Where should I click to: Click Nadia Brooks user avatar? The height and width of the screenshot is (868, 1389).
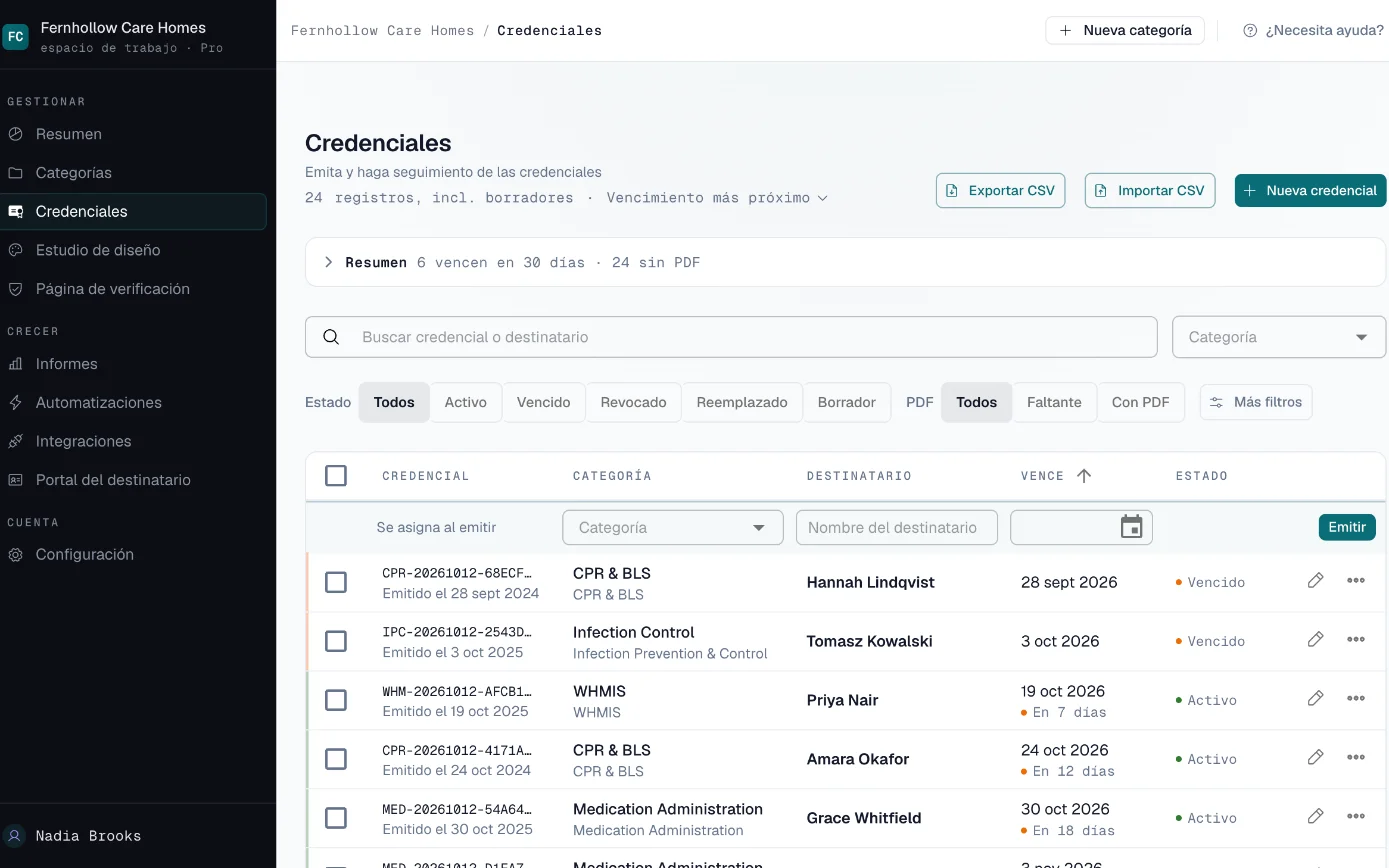point(15,836)
